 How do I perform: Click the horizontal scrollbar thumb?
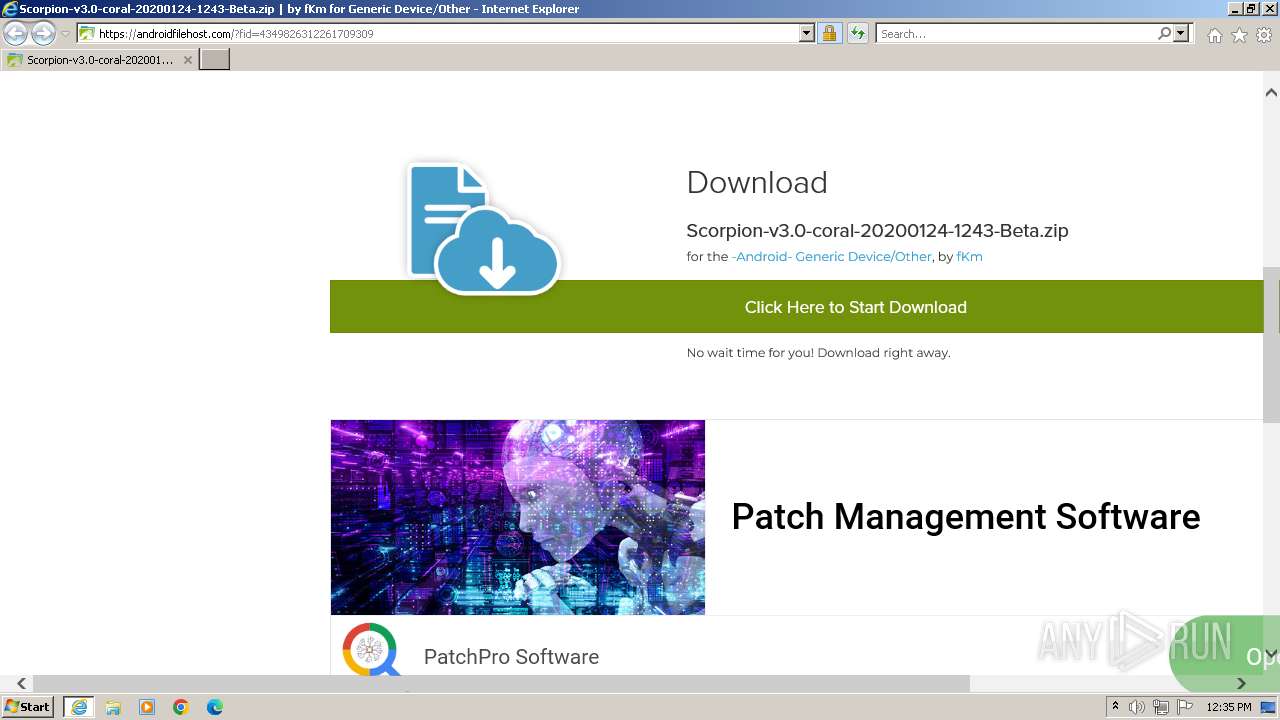pos(500,683)
